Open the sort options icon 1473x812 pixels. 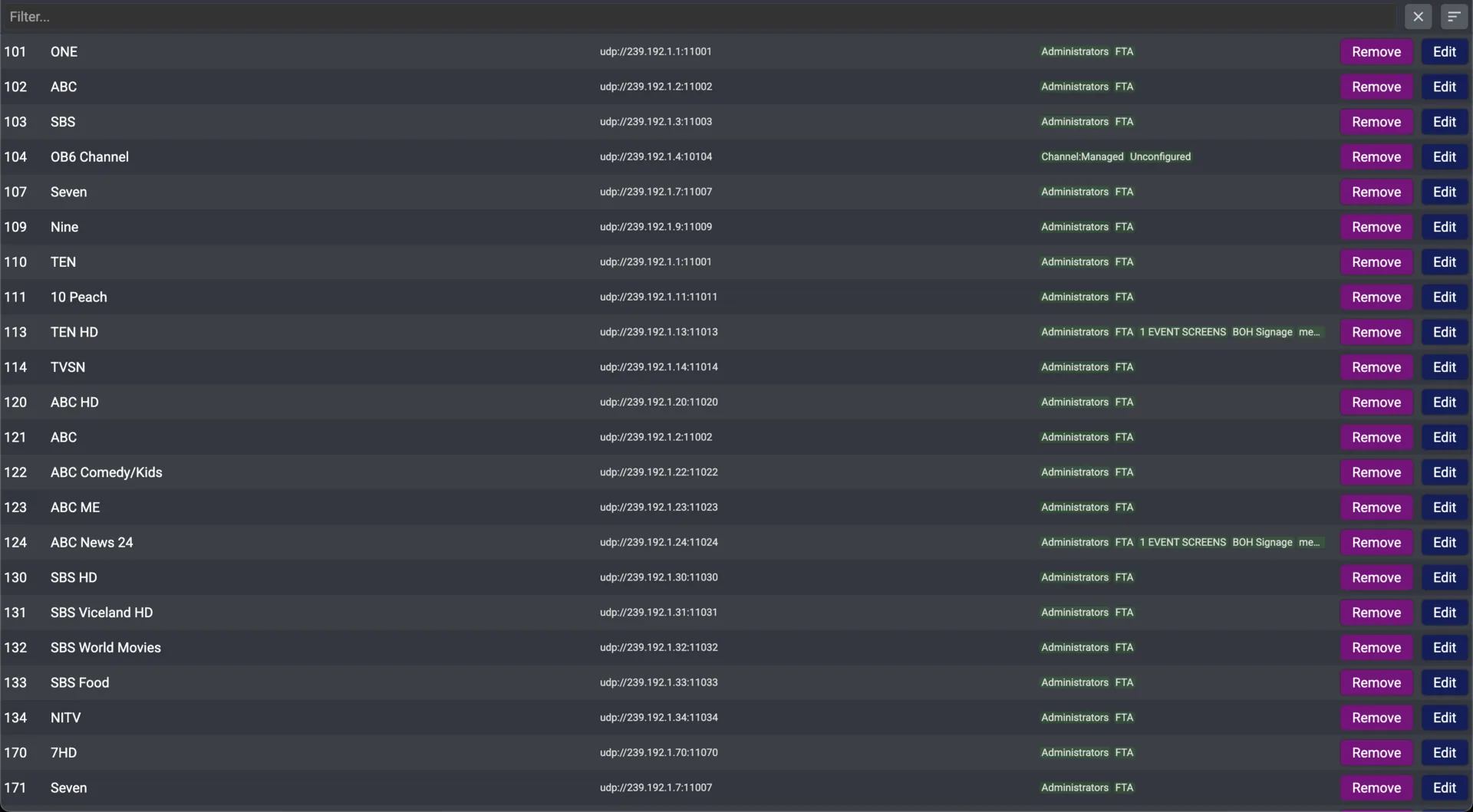(x=1454, y=16)
